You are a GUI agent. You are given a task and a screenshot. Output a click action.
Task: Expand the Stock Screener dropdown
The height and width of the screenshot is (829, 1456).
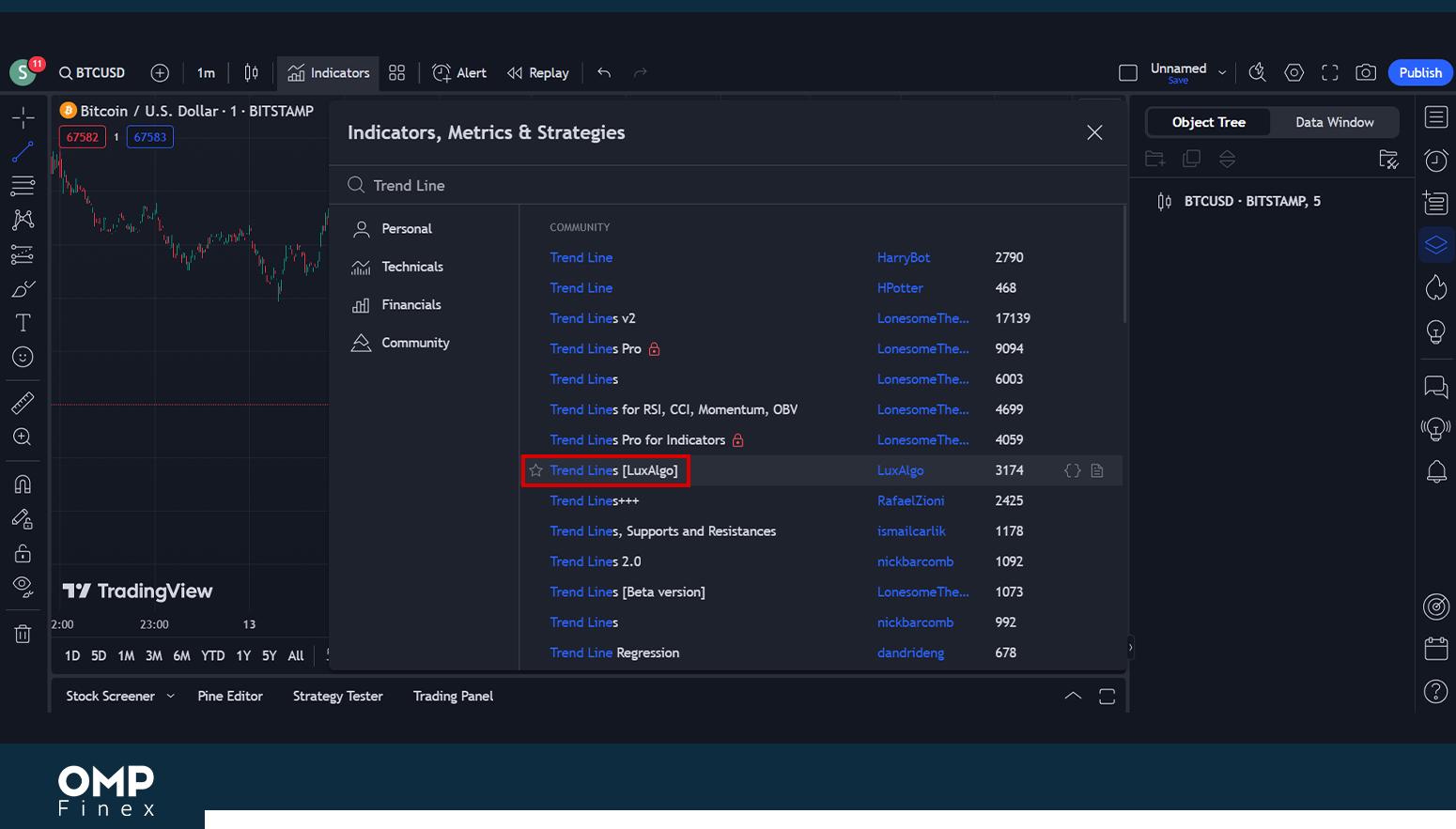click(x=170, y=696)
